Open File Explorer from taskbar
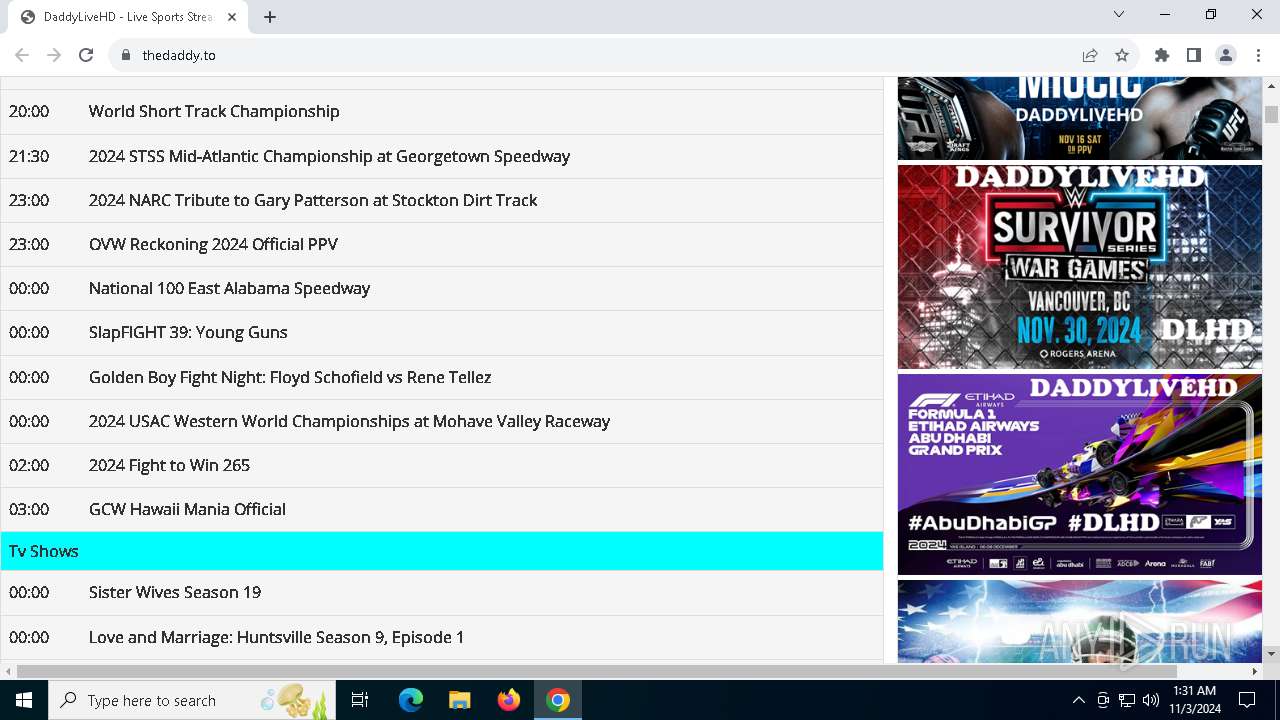 pyautogui.click(x=459, y=700)
